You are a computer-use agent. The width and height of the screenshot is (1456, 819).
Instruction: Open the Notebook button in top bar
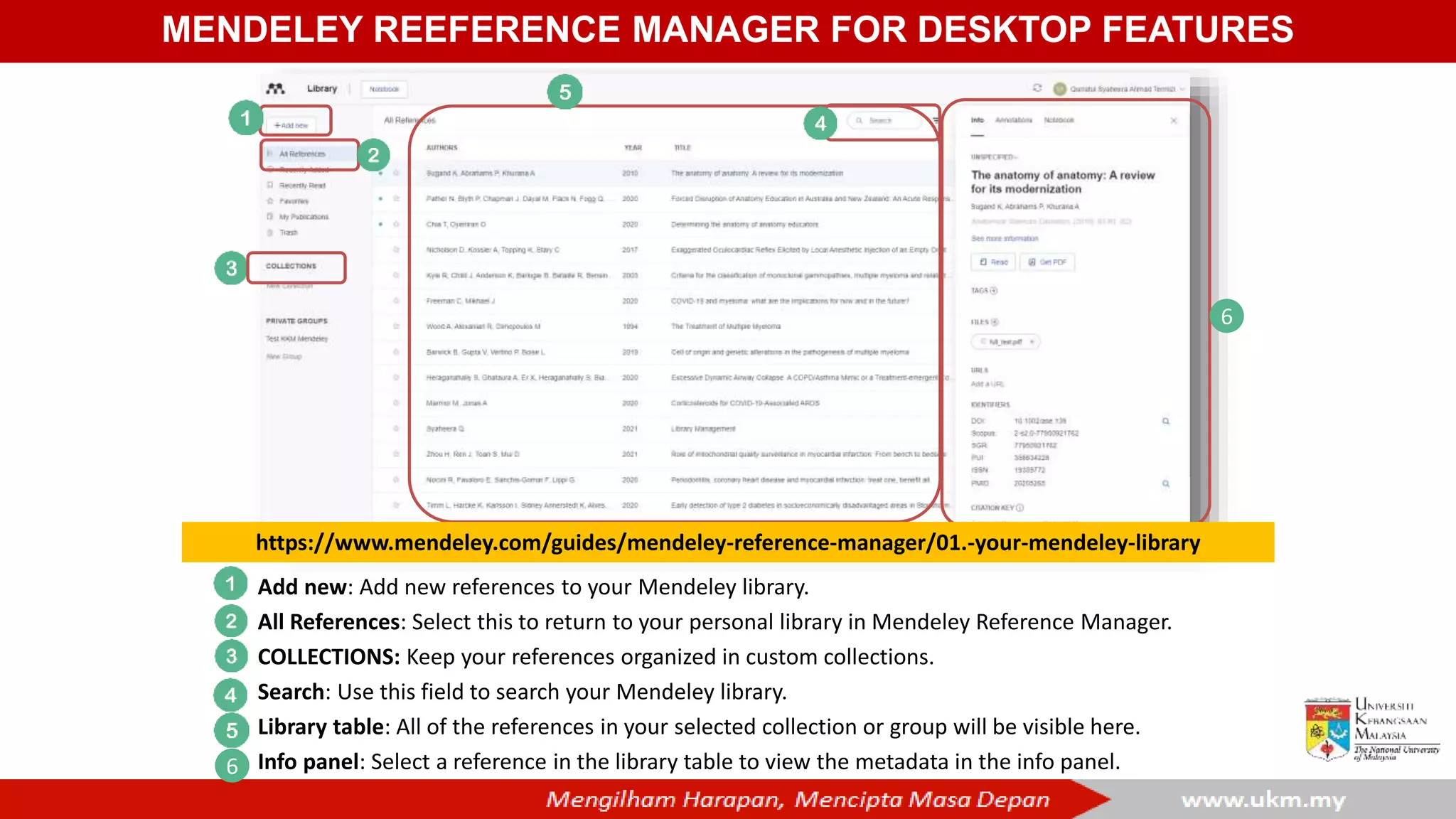384,89
